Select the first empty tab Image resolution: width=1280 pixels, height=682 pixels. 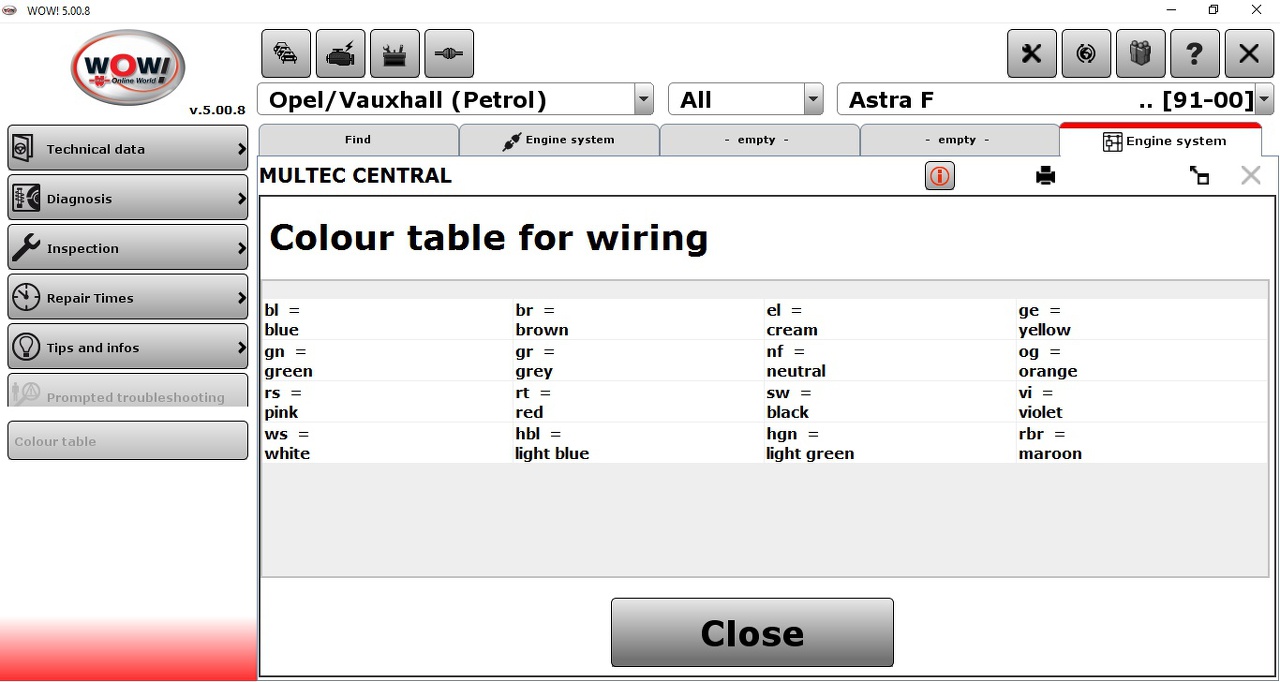[757, 140]
